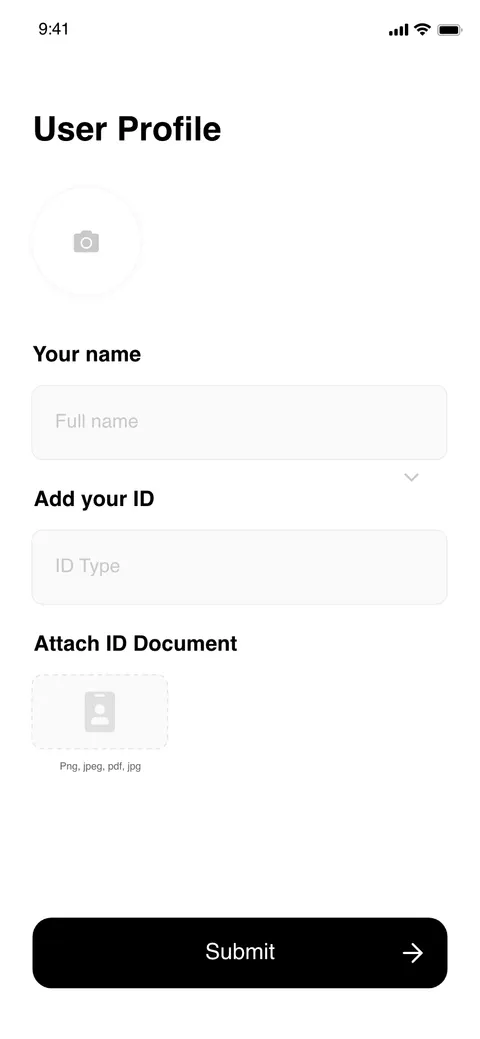Open the ID Type dropdown field
Viewport: 480px width, 1039px height.
click(239, 567)
